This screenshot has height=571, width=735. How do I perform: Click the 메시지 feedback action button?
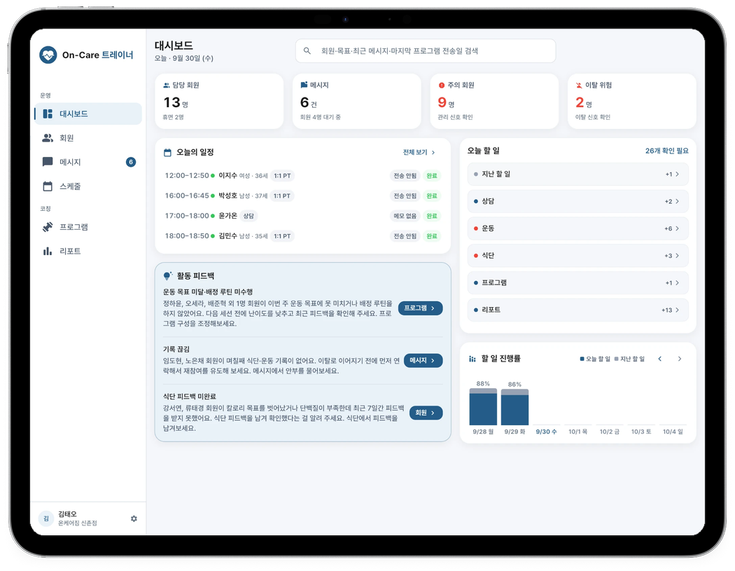coord(423,361)
